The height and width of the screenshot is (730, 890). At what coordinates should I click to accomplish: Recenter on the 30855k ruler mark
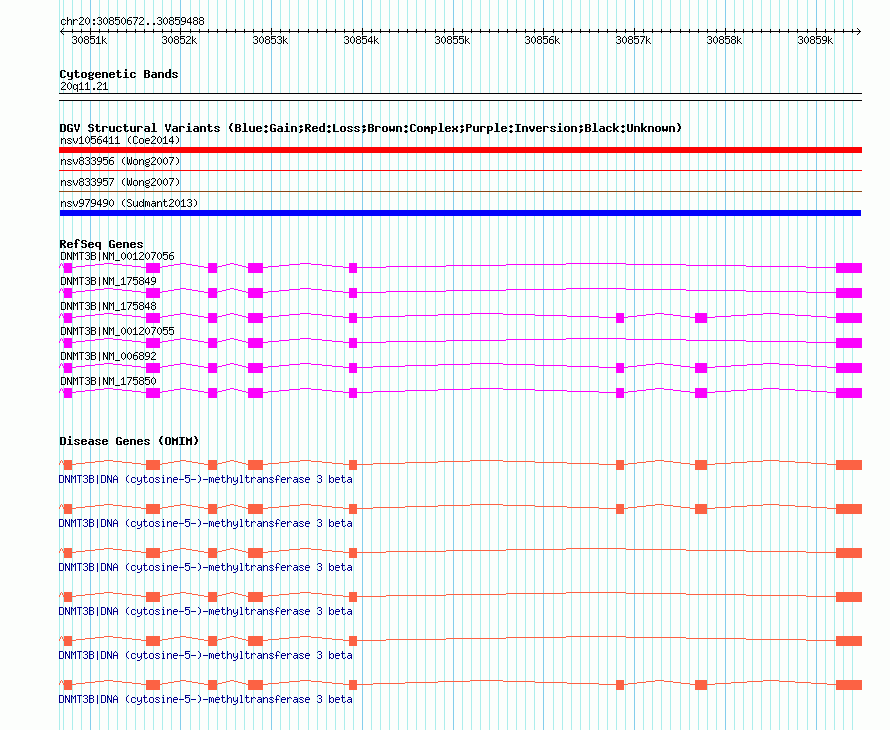pyautogui.click(x=452, y=40)
